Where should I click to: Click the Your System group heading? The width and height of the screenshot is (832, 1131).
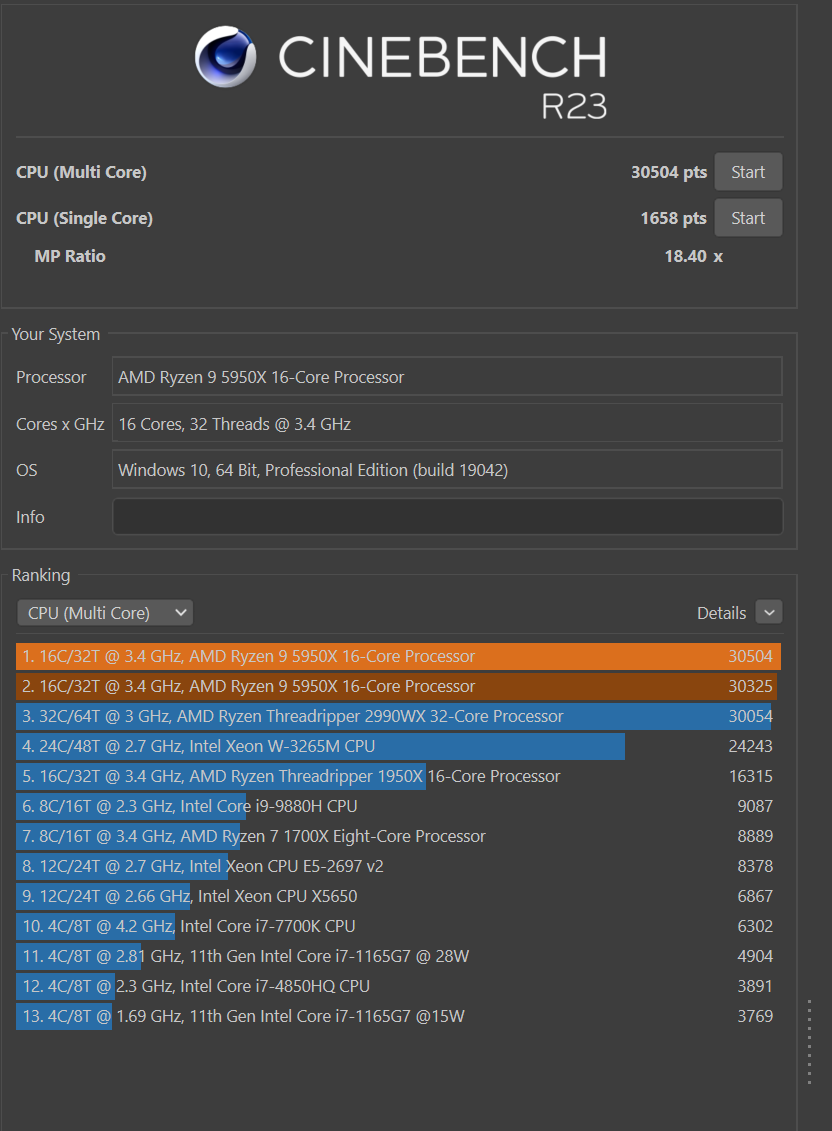click(x=56, y=334)
